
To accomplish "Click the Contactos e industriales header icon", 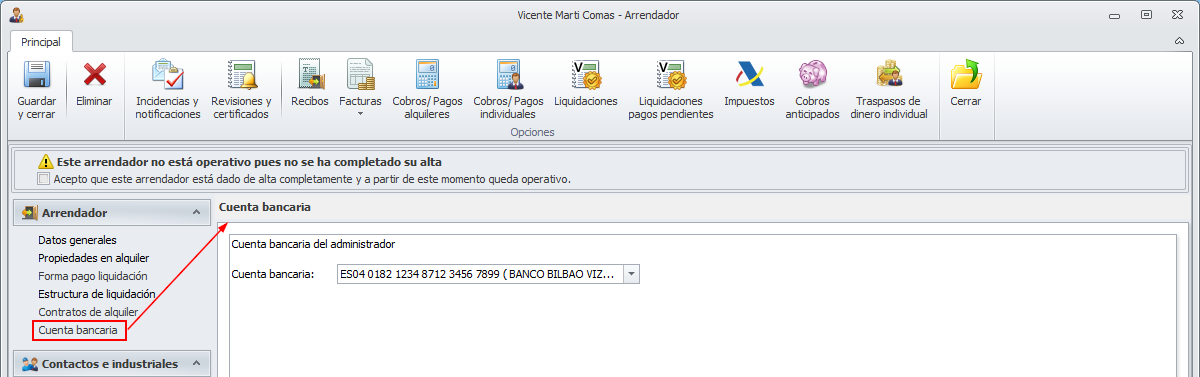I will (x=29, y=364).
